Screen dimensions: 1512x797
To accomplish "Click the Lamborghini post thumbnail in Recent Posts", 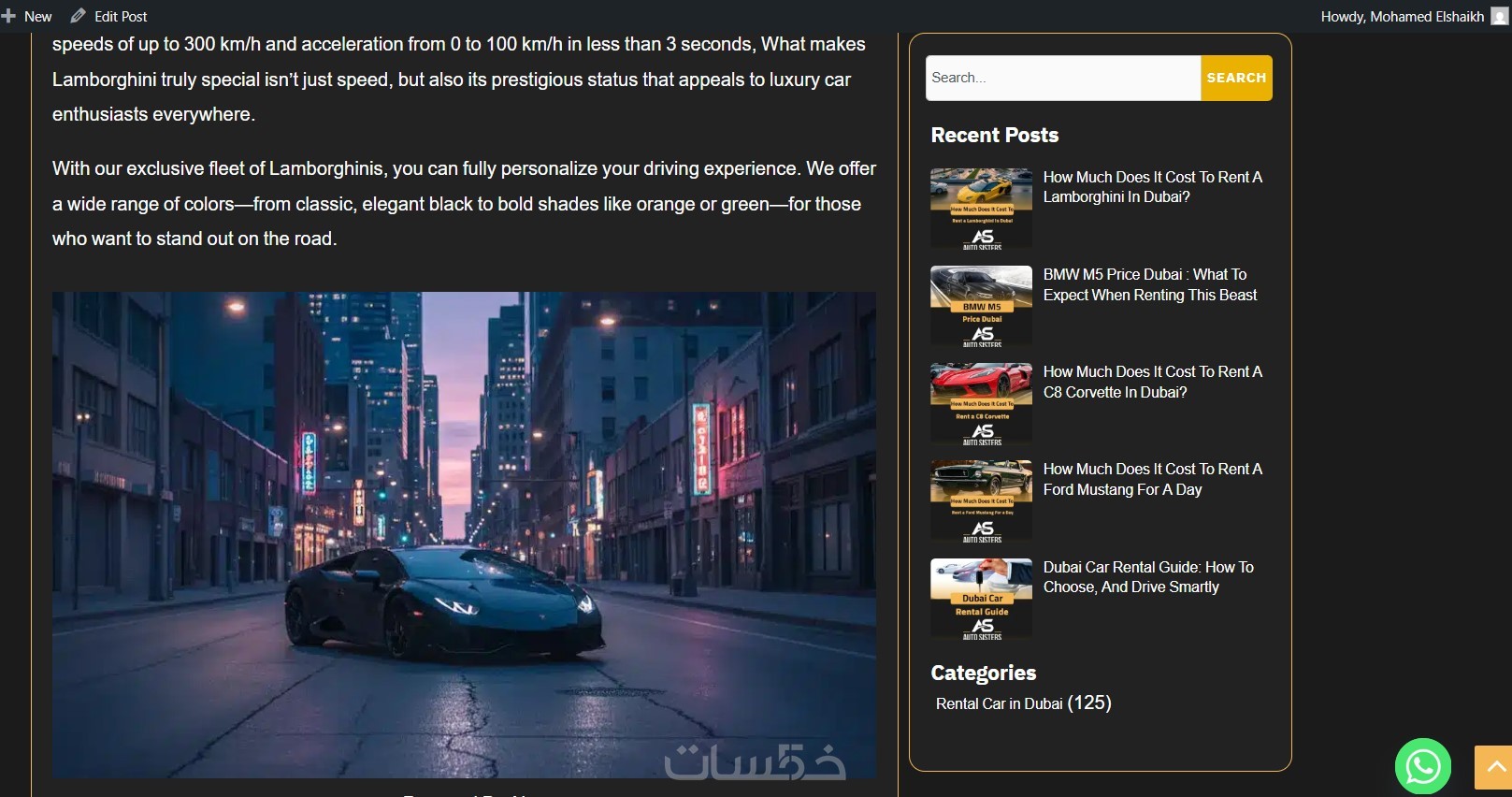I will [982, 209].
